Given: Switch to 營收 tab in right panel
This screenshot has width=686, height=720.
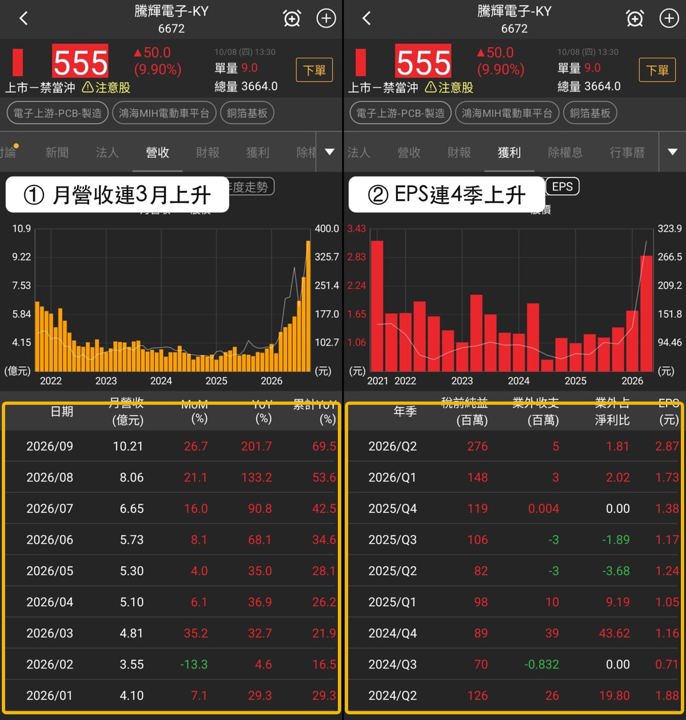Looking at the screenshot, I should [x=409, y=152].
